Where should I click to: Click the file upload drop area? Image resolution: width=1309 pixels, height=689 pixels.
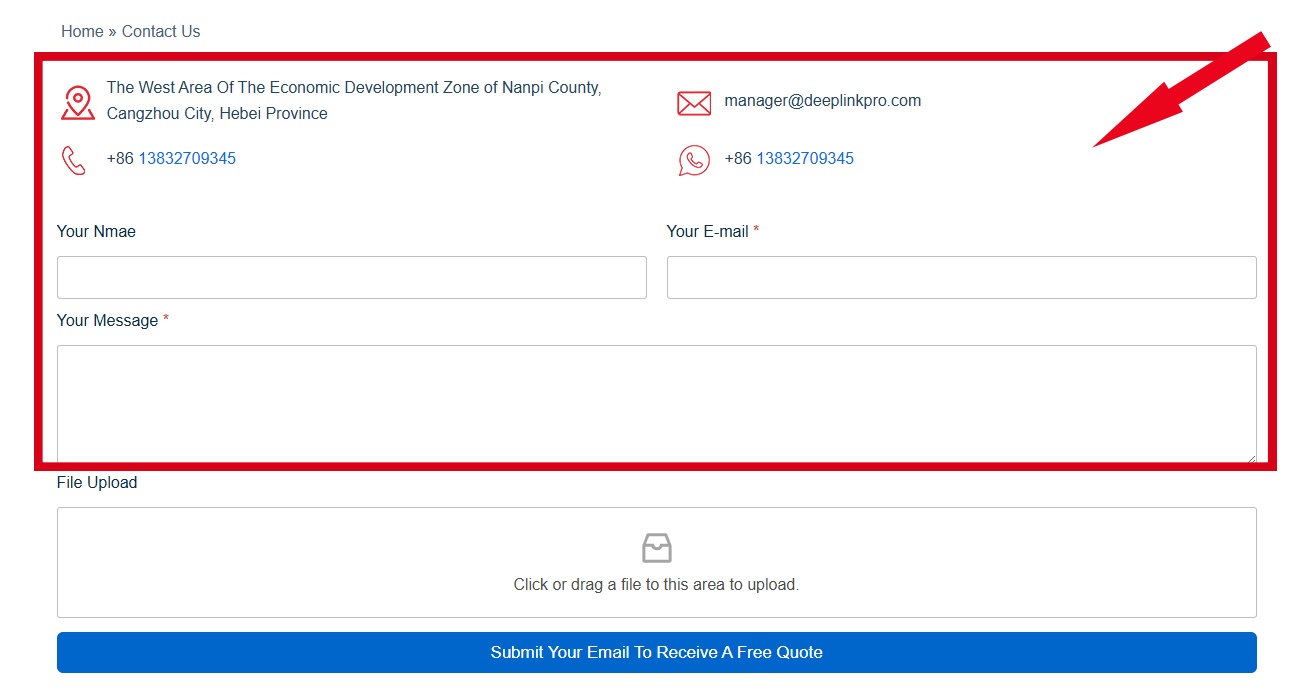(x=657, y=562)
